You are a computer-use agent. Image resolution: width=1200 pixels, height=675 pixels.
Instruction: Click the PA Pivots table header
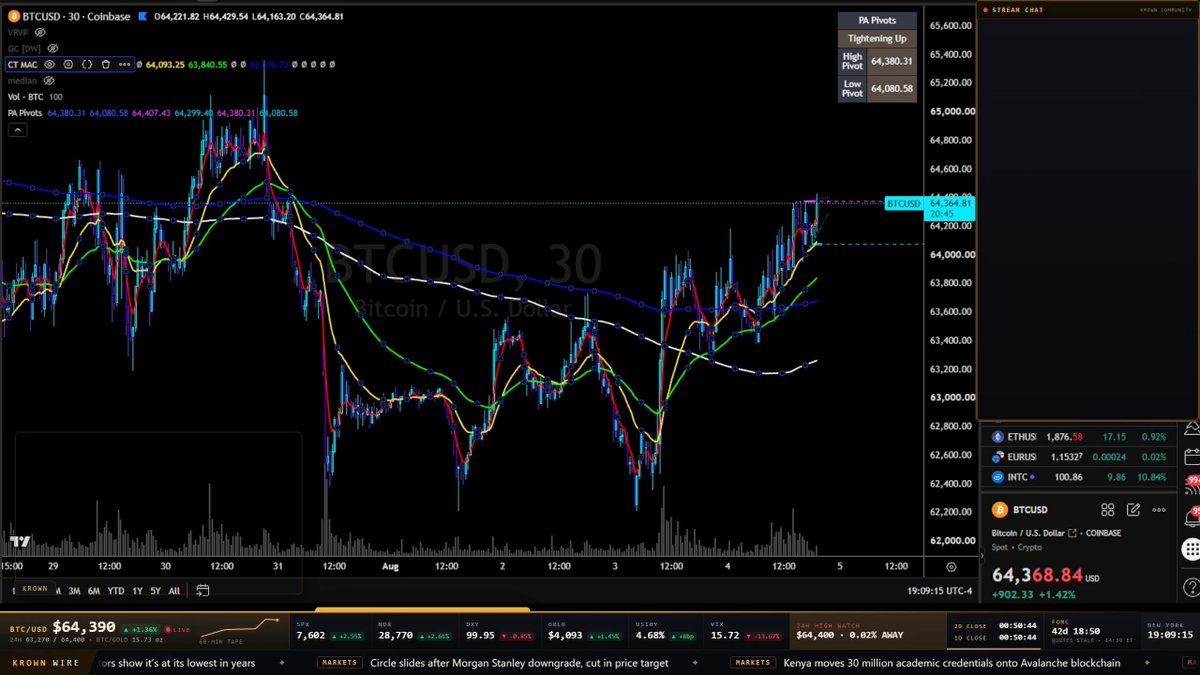[877, 20]
